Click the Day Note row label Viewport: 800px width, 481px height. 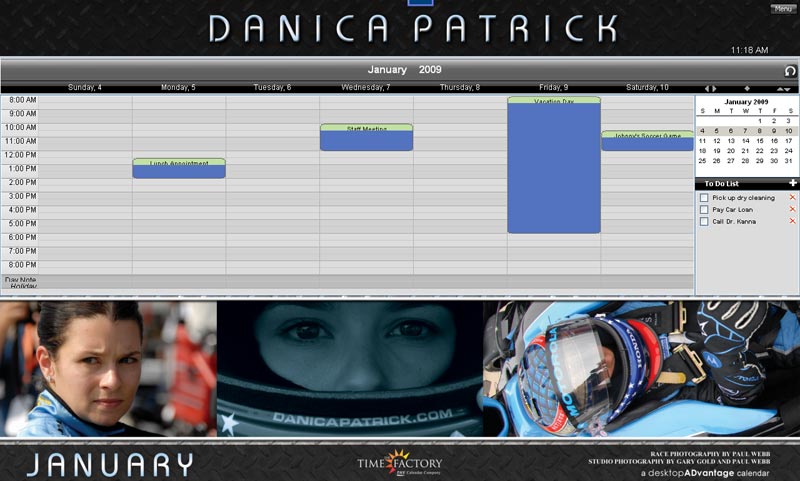20,280
